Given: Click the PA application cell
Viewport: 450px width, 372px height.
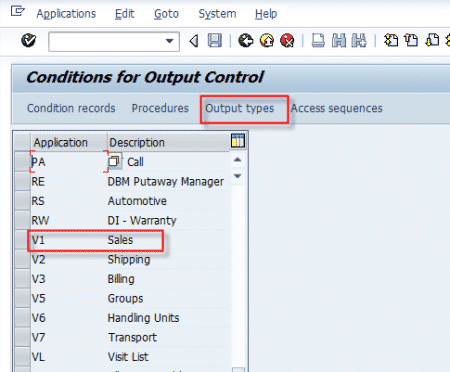Looking at the screenshot, I should (x=69, y=162).
